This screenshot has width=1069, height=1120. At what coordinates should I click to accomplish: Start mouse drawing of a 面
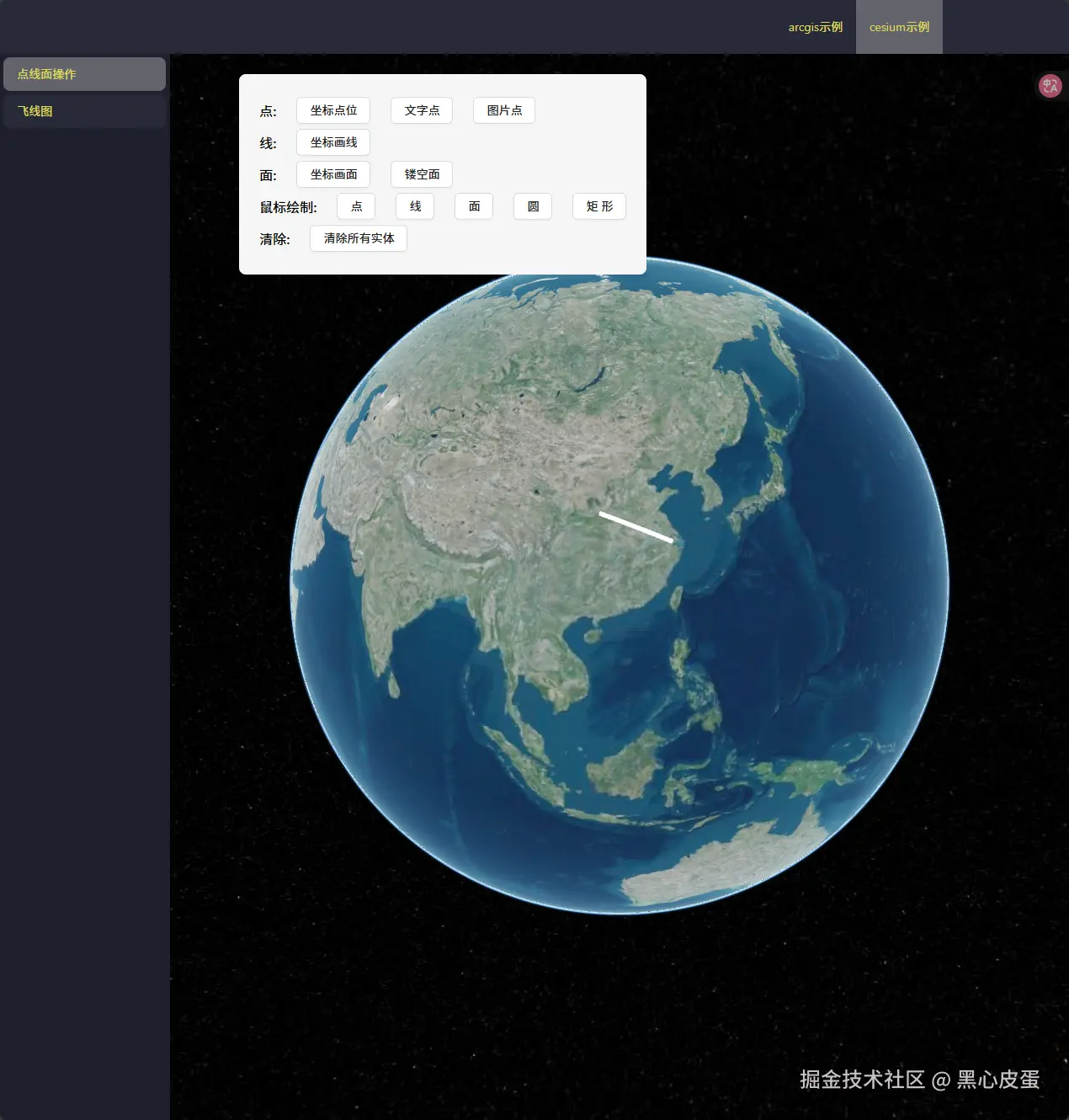(x=474, y=206)
